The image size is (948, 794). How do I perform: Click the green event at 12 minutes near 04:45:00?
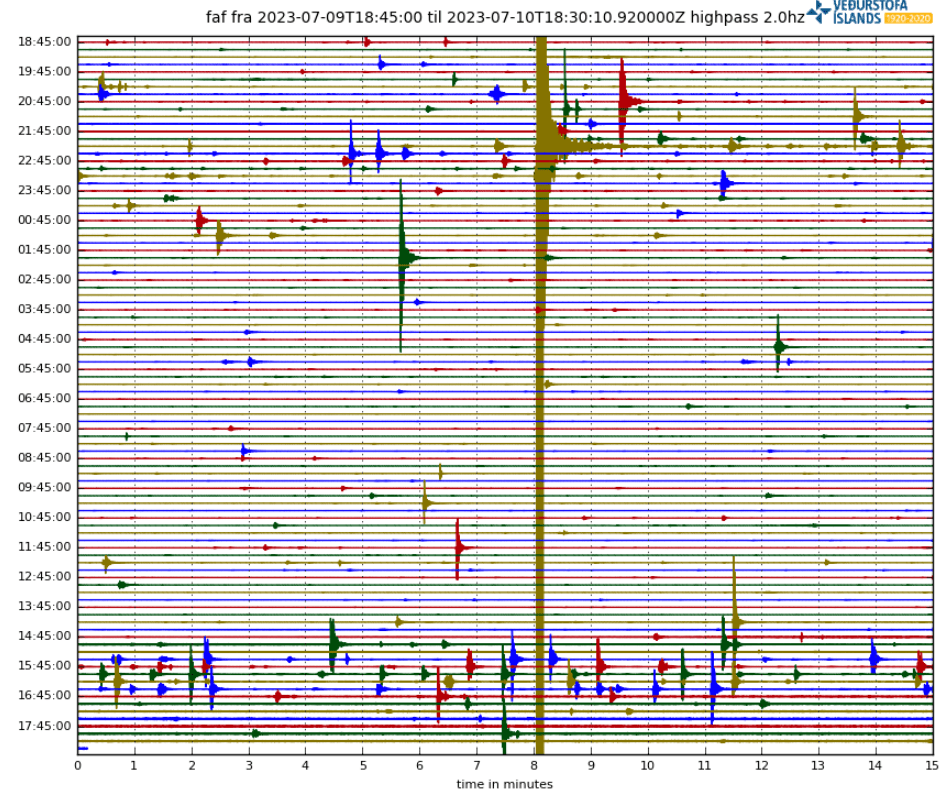pos(778,346)
